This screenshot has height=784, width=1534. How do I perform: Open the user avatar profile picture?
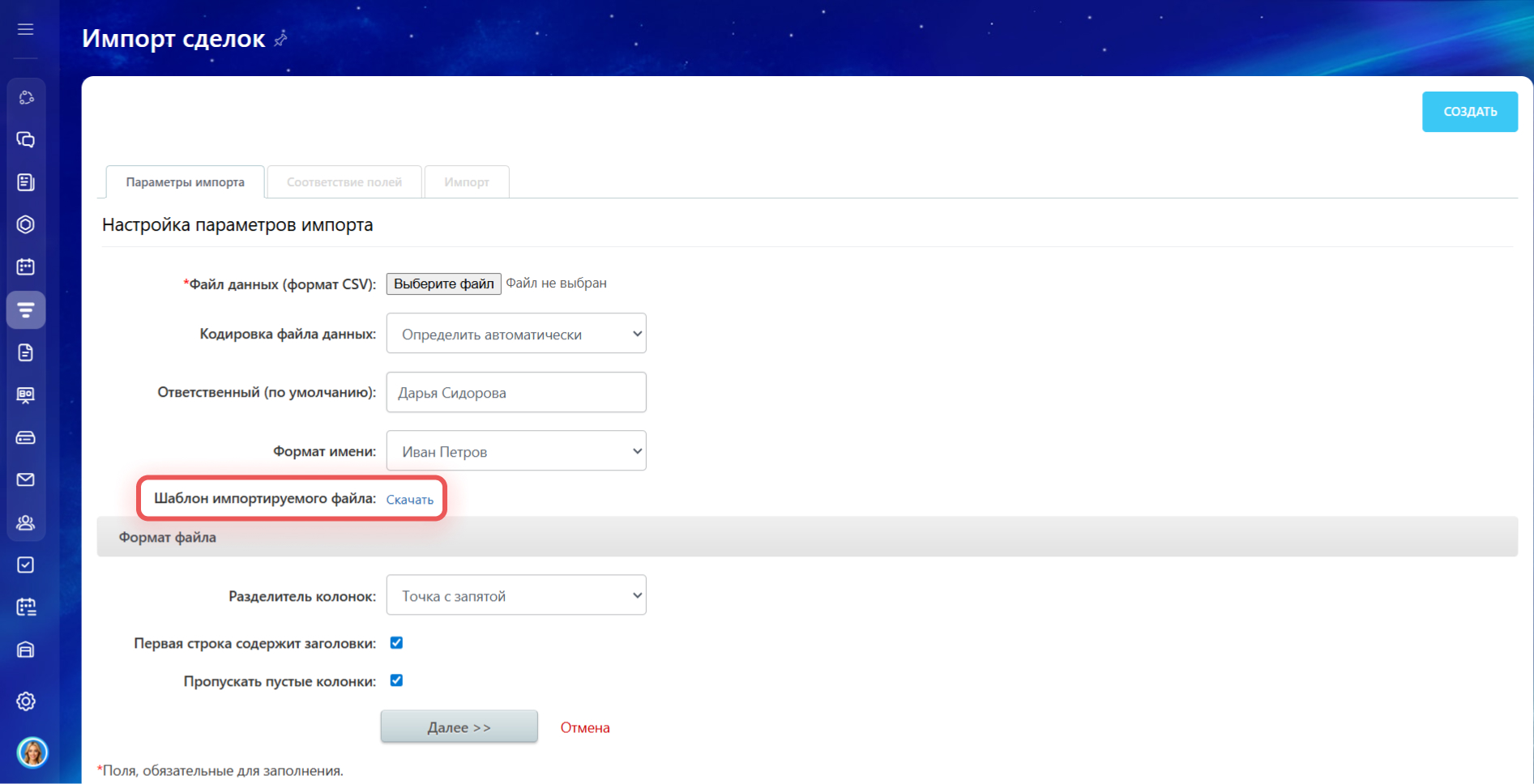pos(32,752)
